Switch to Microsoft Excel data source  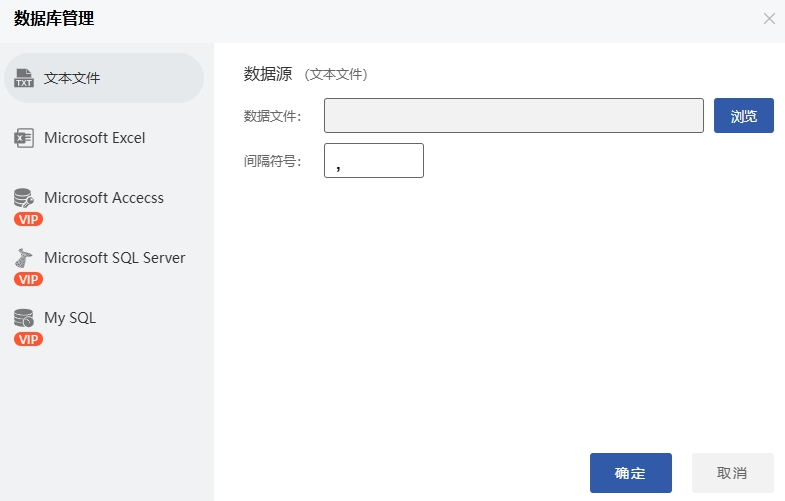pos(95,138)
